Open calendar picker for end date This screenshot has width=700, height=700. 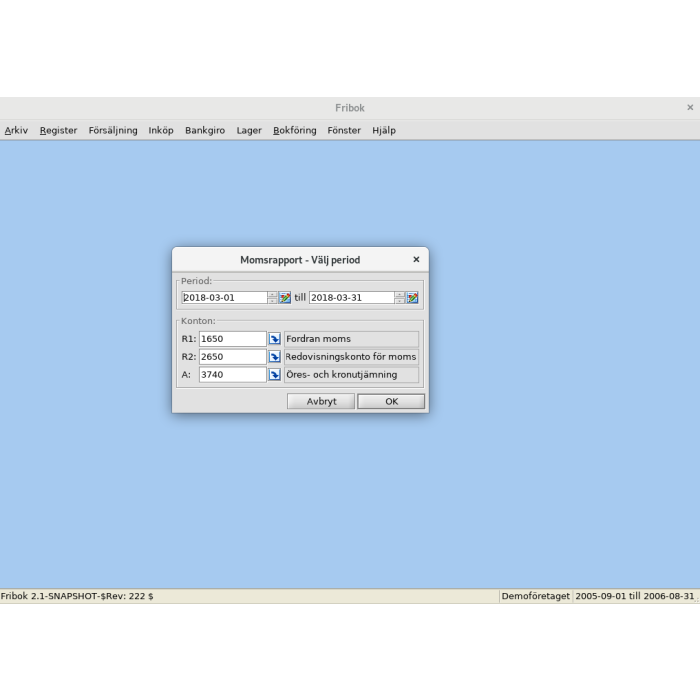click(x=412, y=298)
